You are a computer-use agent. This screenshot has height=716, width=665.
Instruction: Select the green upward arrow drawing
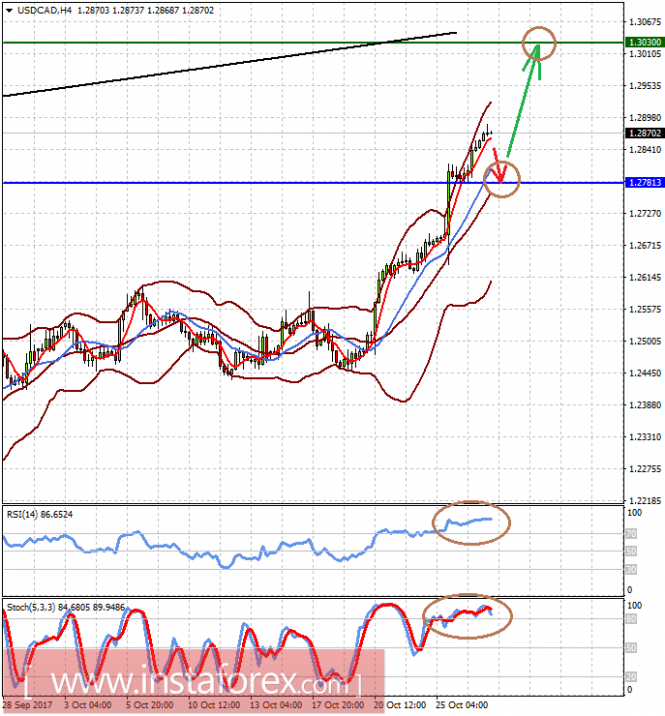(x=525, y=100)
